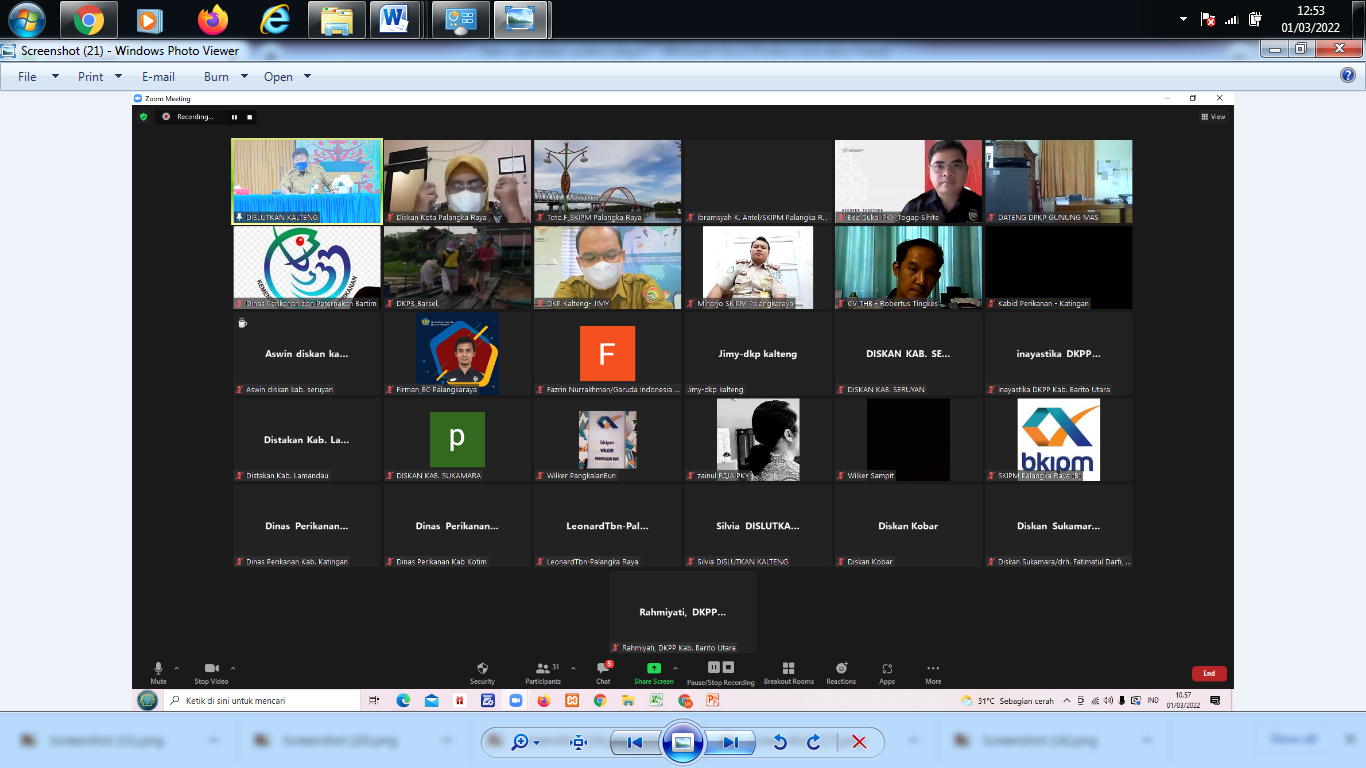The width and height of the screenshot is (1366, 768).
Task: Click the green Zoom encryption shield
Action: [143, 117]
